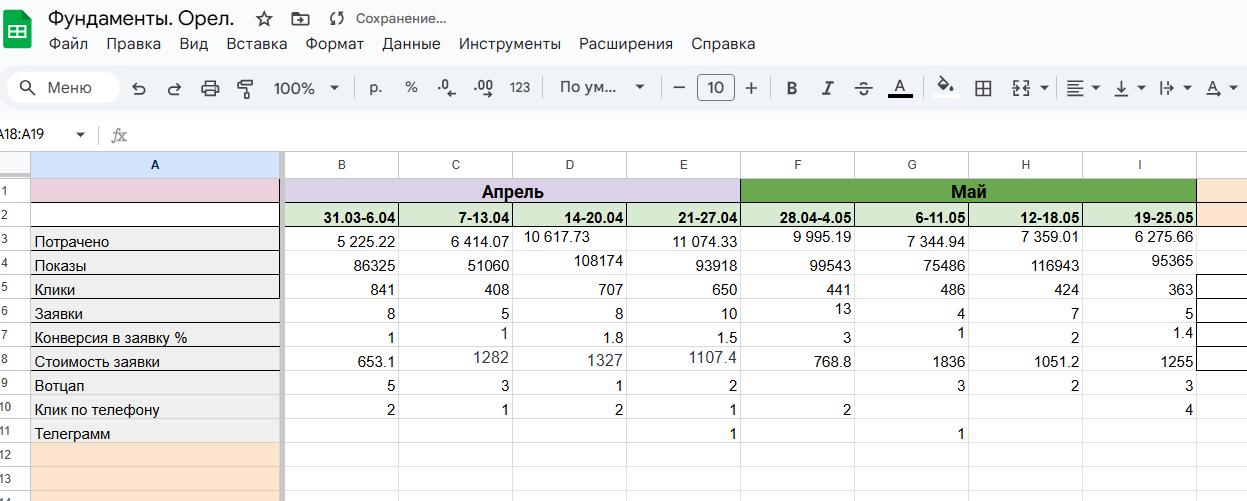Click the decrease decimal places icon

click(x=447, y=88)
